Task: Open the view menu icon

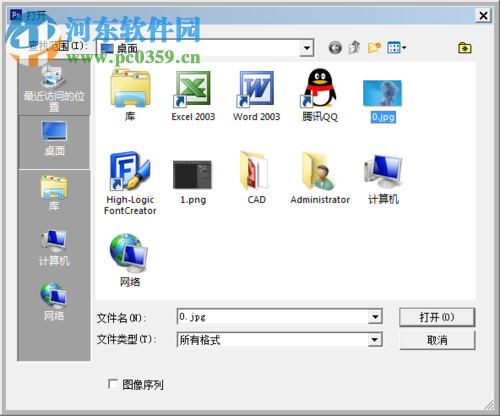Action: tap(396, 48)
